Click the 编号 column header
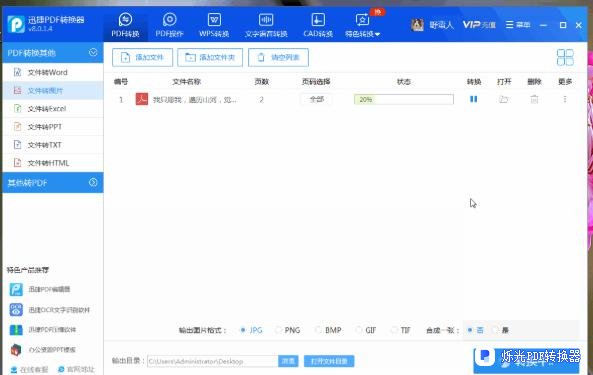The width and height of the screenshot is (593, 375). pos(121,82)
